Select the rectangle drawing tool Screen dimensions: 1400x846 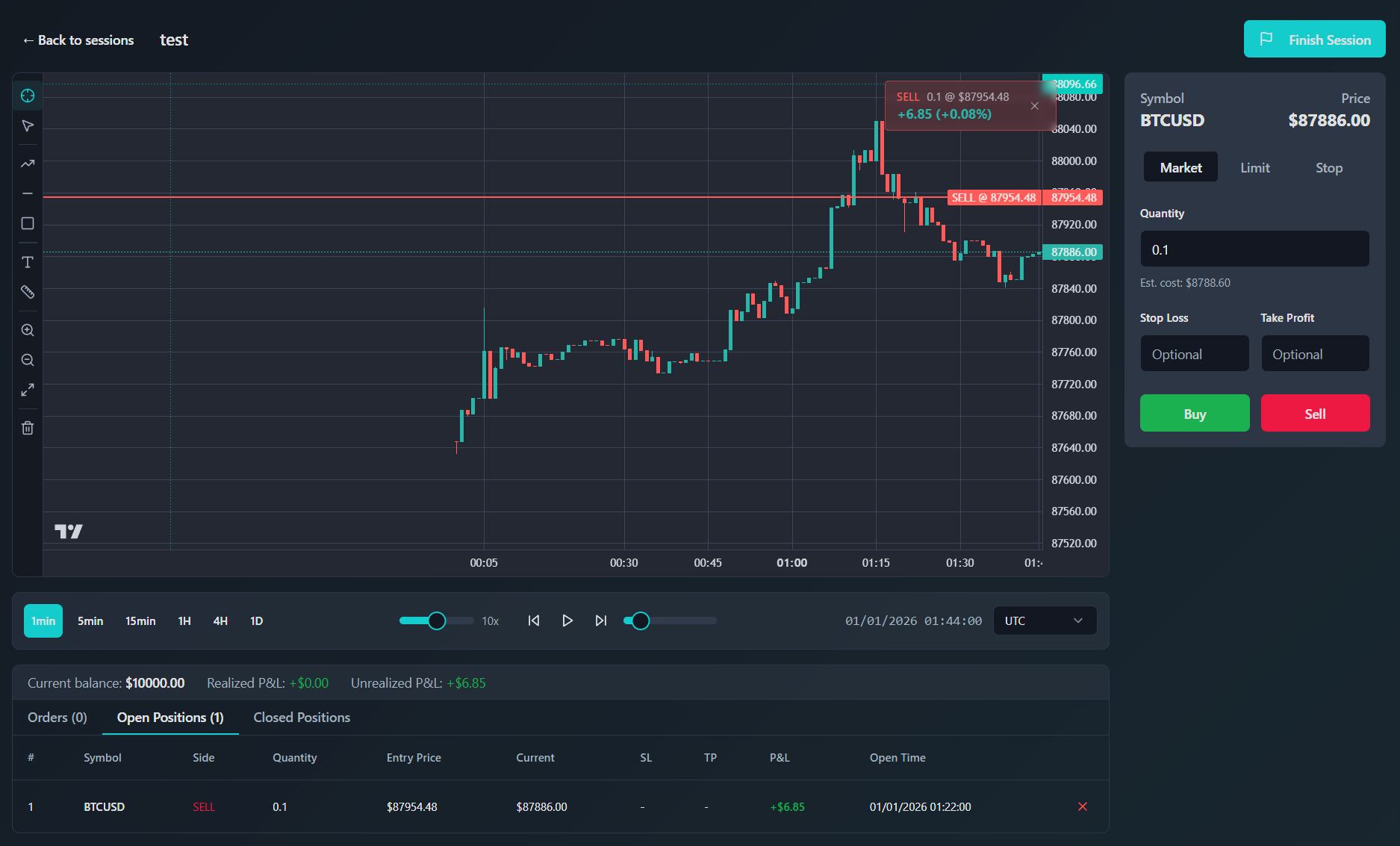[x=28, y=223]
